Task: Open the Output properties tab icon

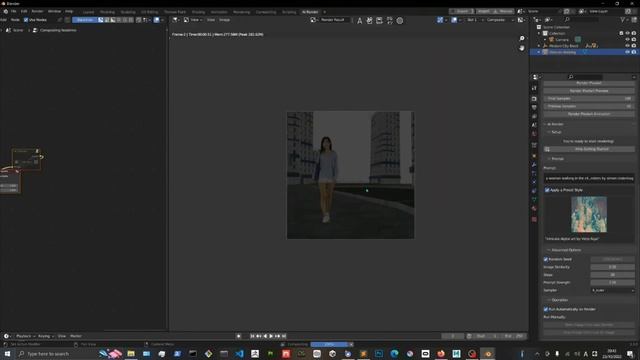Action: pos(534,107)
